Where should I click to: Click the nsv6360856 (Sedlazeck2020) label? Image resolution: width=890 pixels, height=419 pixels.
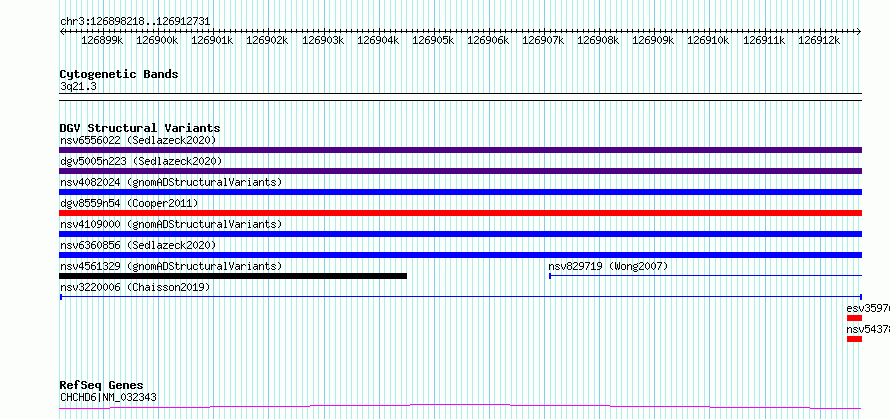(x=138, y=245)
